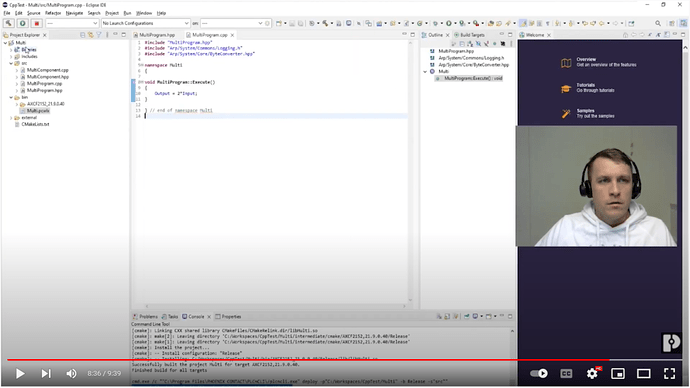The height and width of the screenshot is (388, 690).
Task: Toggle video autoplay switch
Action: 539,373
